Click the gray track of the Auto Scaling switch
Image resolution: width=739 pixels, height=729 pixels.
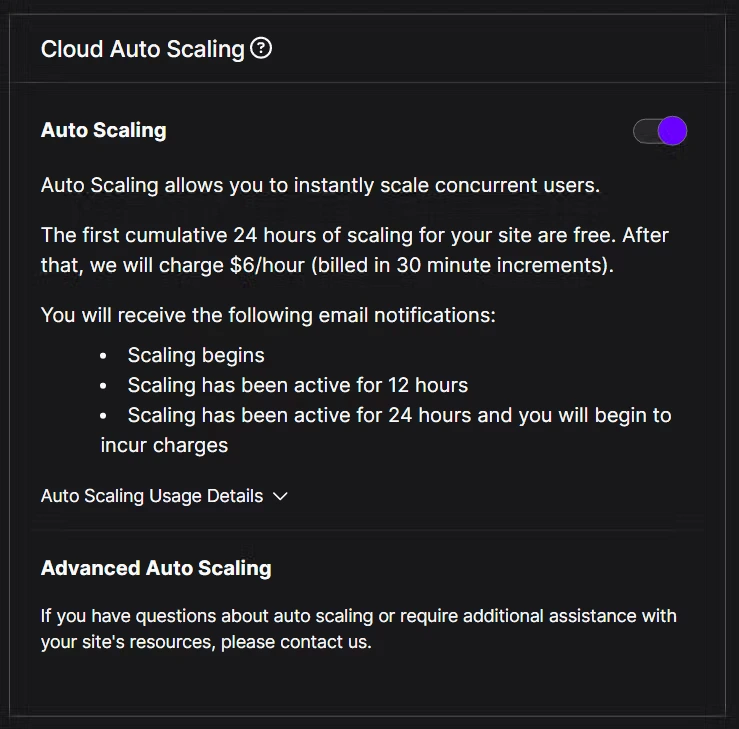645,131
